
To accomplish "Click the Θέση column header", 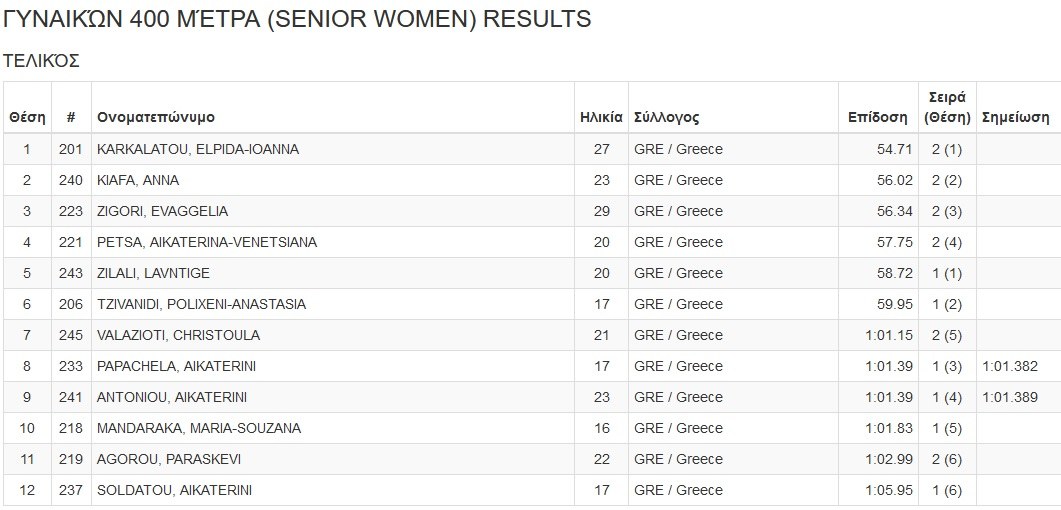I will (27, 117).
